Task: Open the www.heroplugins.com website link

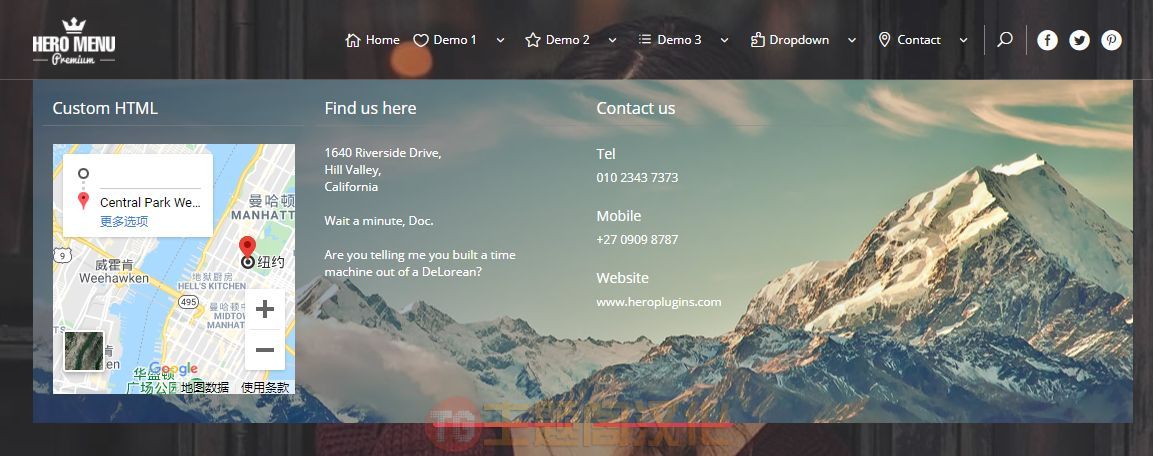Action: 659,302
